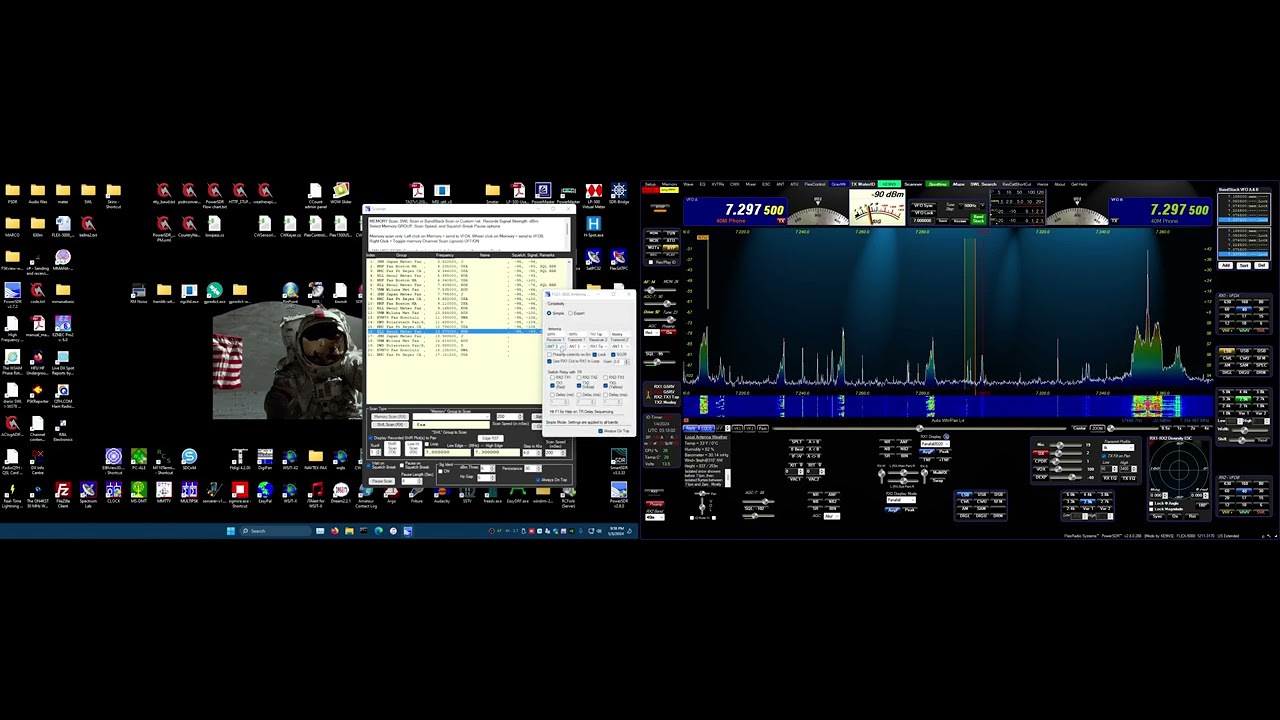Launch MULTIPSK from the desktop

tap(189, 490)
